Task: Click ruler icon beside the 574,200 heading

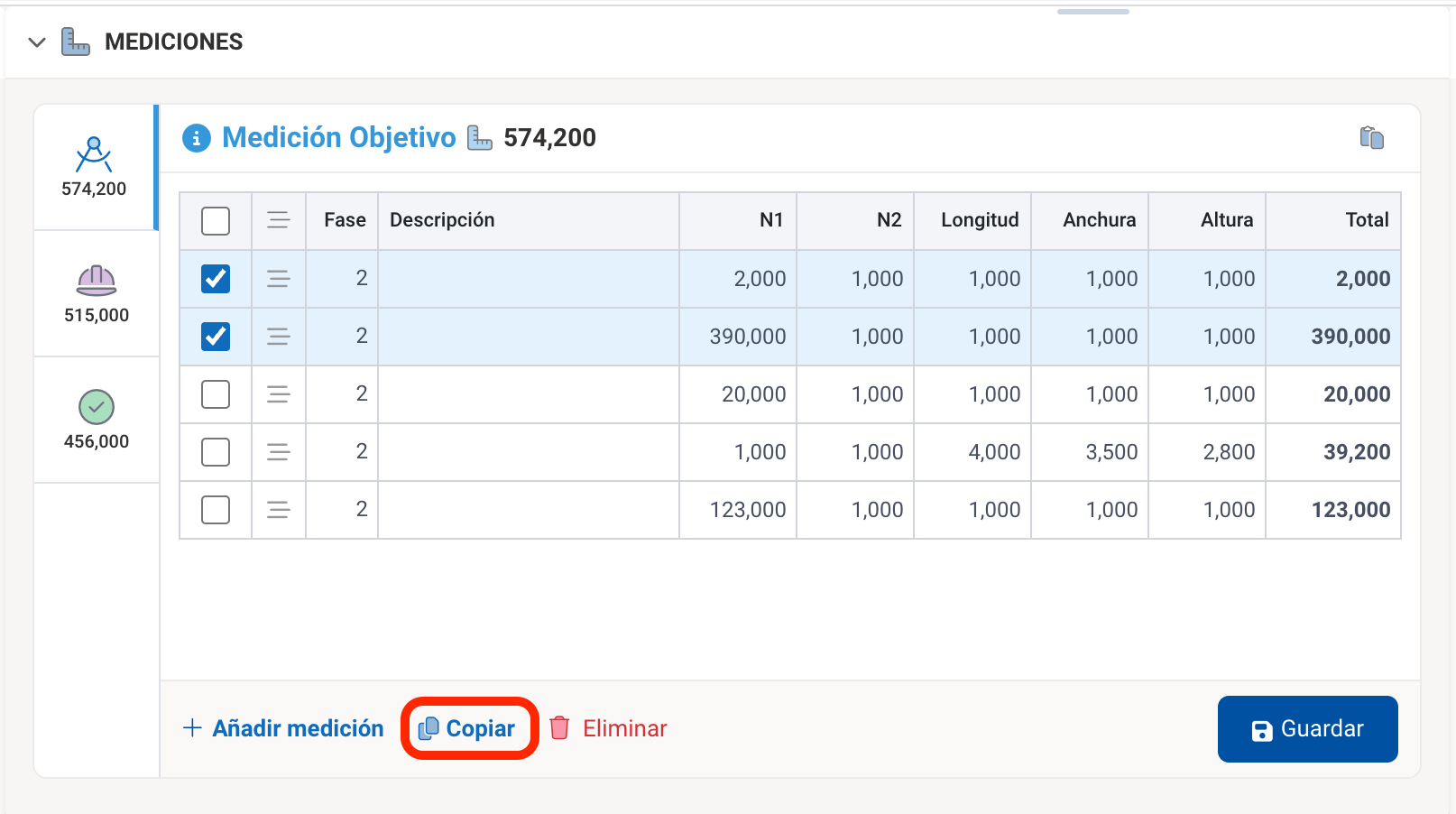Action: tap(480, 138)
